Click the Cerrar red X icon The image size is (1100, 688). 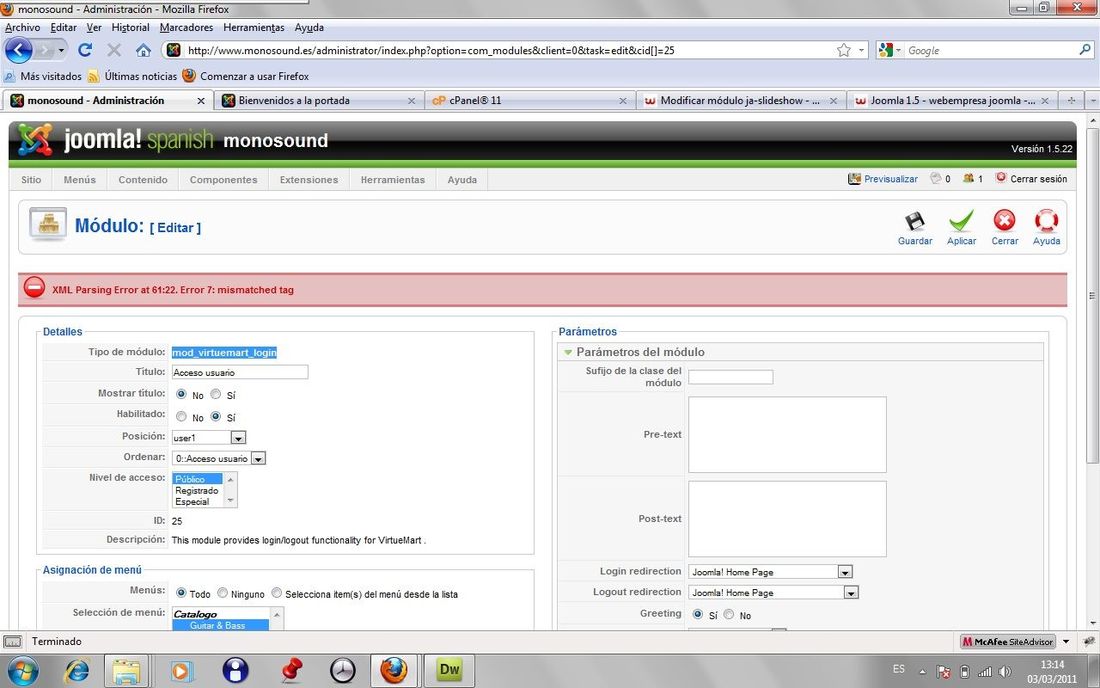pos(1005,221)
